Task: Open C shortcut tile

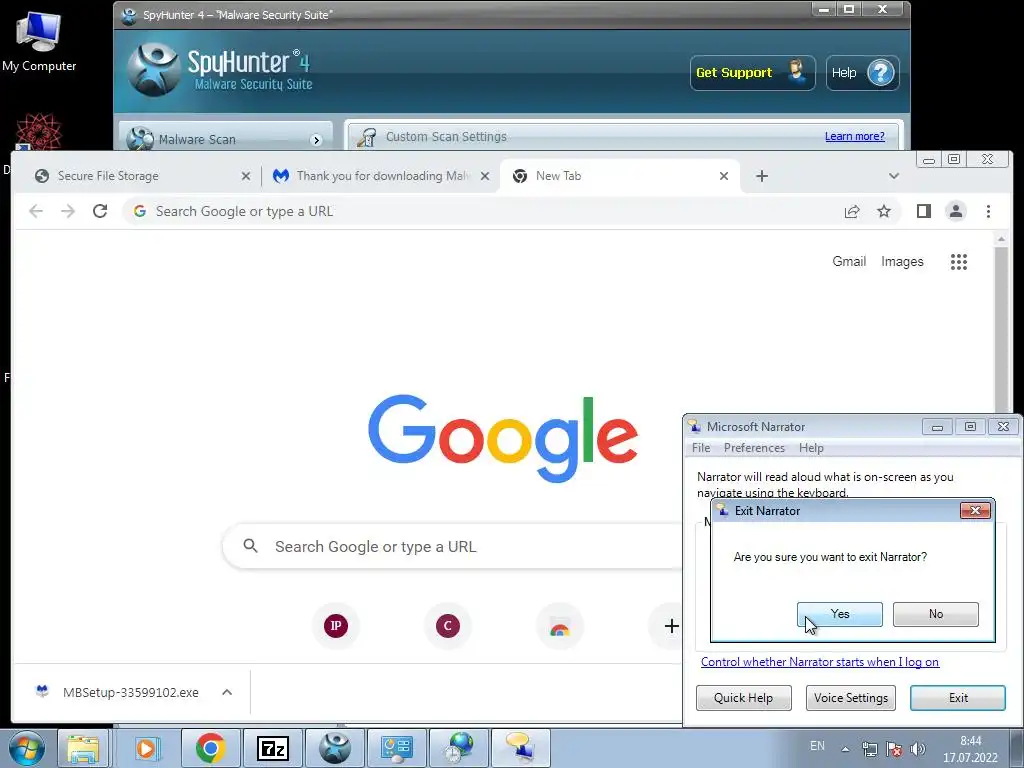Action: click(447, 626)
